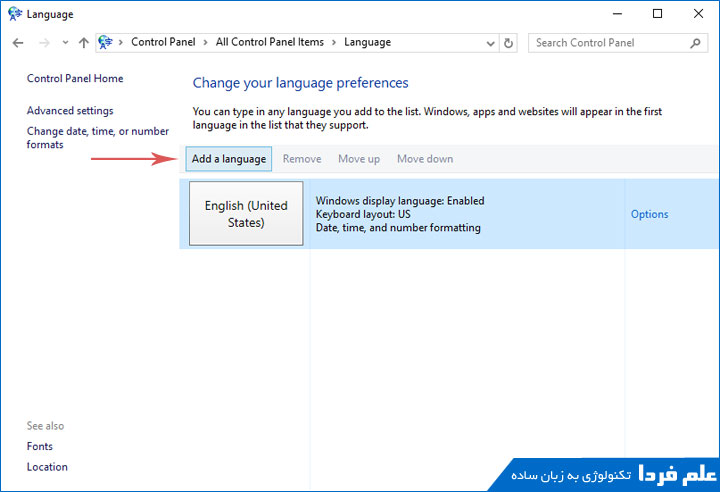
Task: Go to Control Panel Home
Action: [75, 79]
